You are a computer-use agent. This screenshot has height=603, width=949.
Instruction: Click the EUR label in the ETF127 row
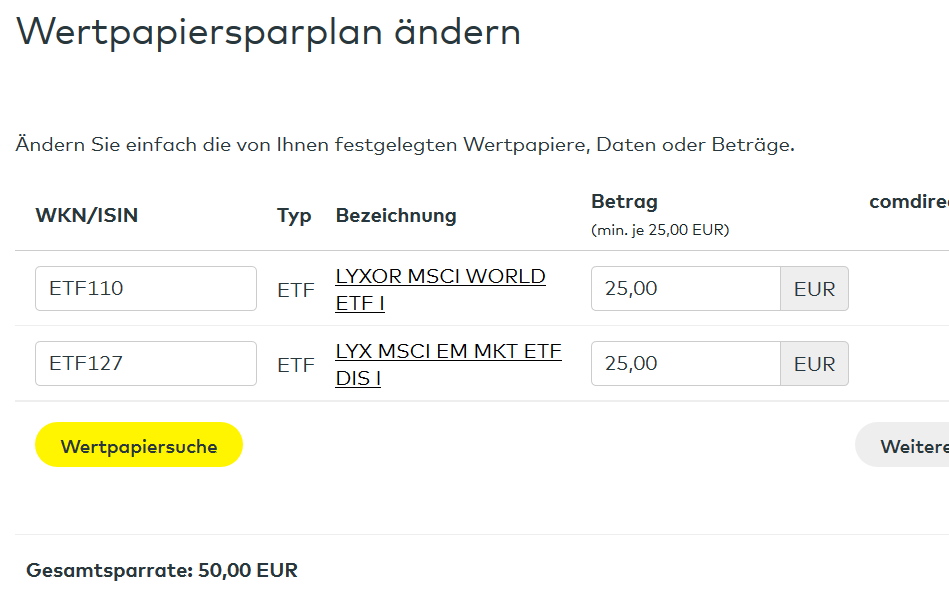(814, 364)
